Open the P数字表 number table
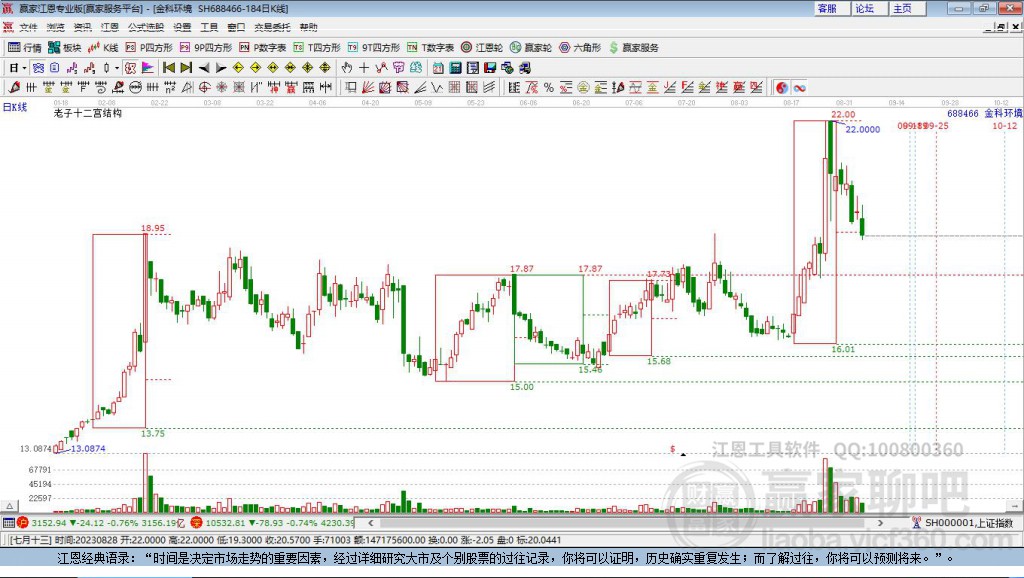The image size is (1024, 578). click(x=263, y=48)
